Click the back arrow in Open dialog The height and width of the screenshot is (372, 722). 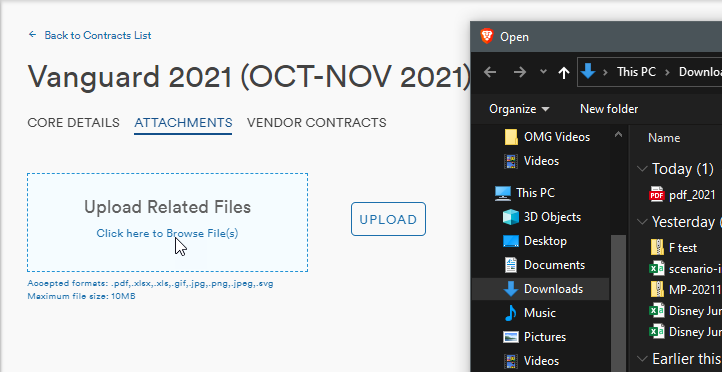pyautogui.click(x=490, y=72)
